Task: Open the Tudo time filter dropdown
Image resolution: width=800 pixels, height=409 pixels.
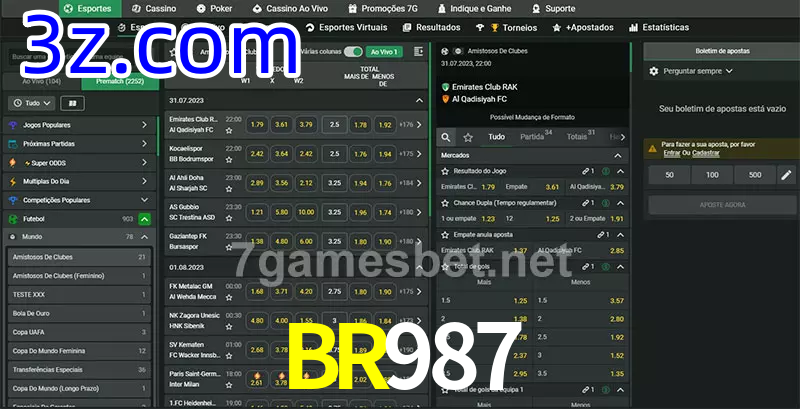Action: [32, 103]
